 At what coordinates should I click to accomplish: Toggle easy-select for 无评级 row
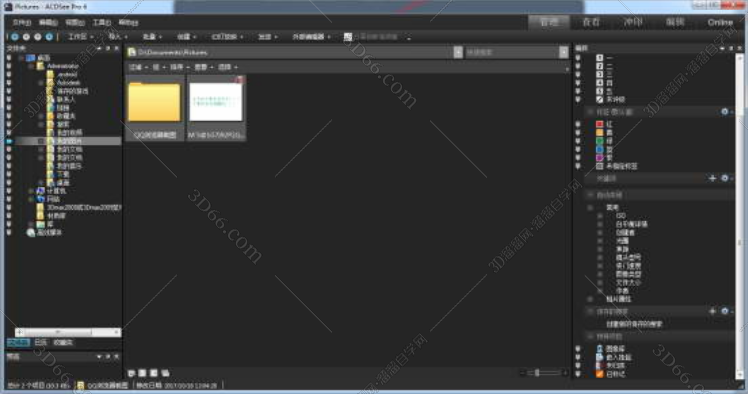(578, 99)
